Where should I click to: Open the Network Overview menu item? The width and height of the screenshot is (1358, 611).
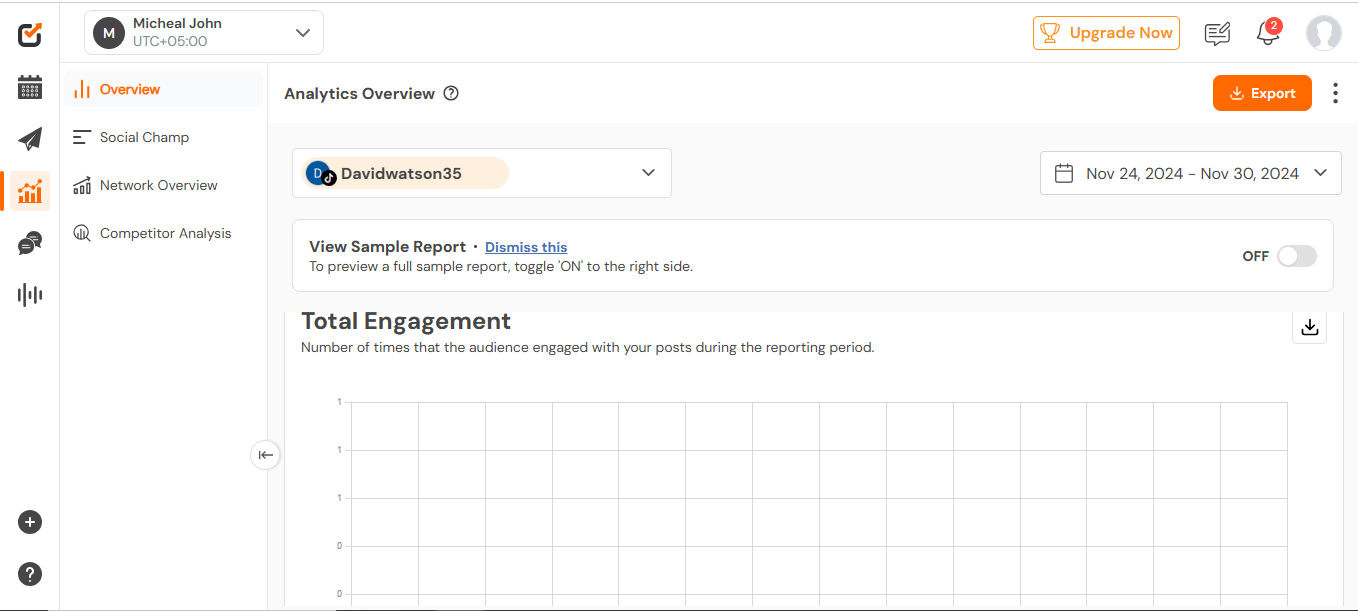click(x=164, y=185)
